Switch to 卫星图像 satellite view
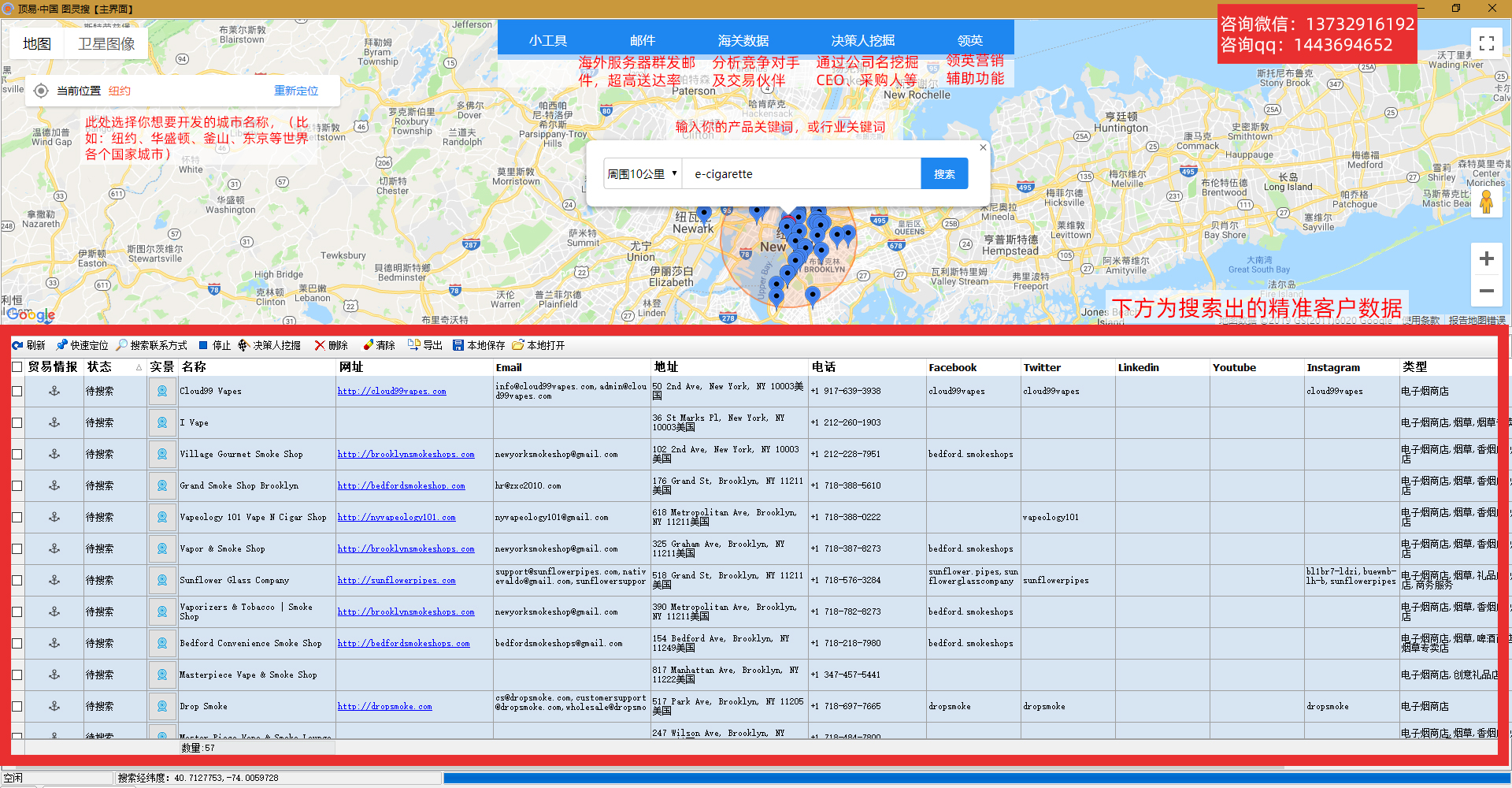Image resolution: width=1512 pixels, height=788 pixels. 106,43
